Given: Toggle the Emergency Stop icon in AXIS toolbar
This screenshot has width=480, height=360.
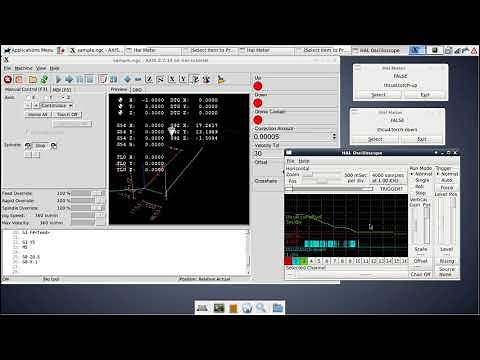Looking at the screenshot, I should [8, 79].
